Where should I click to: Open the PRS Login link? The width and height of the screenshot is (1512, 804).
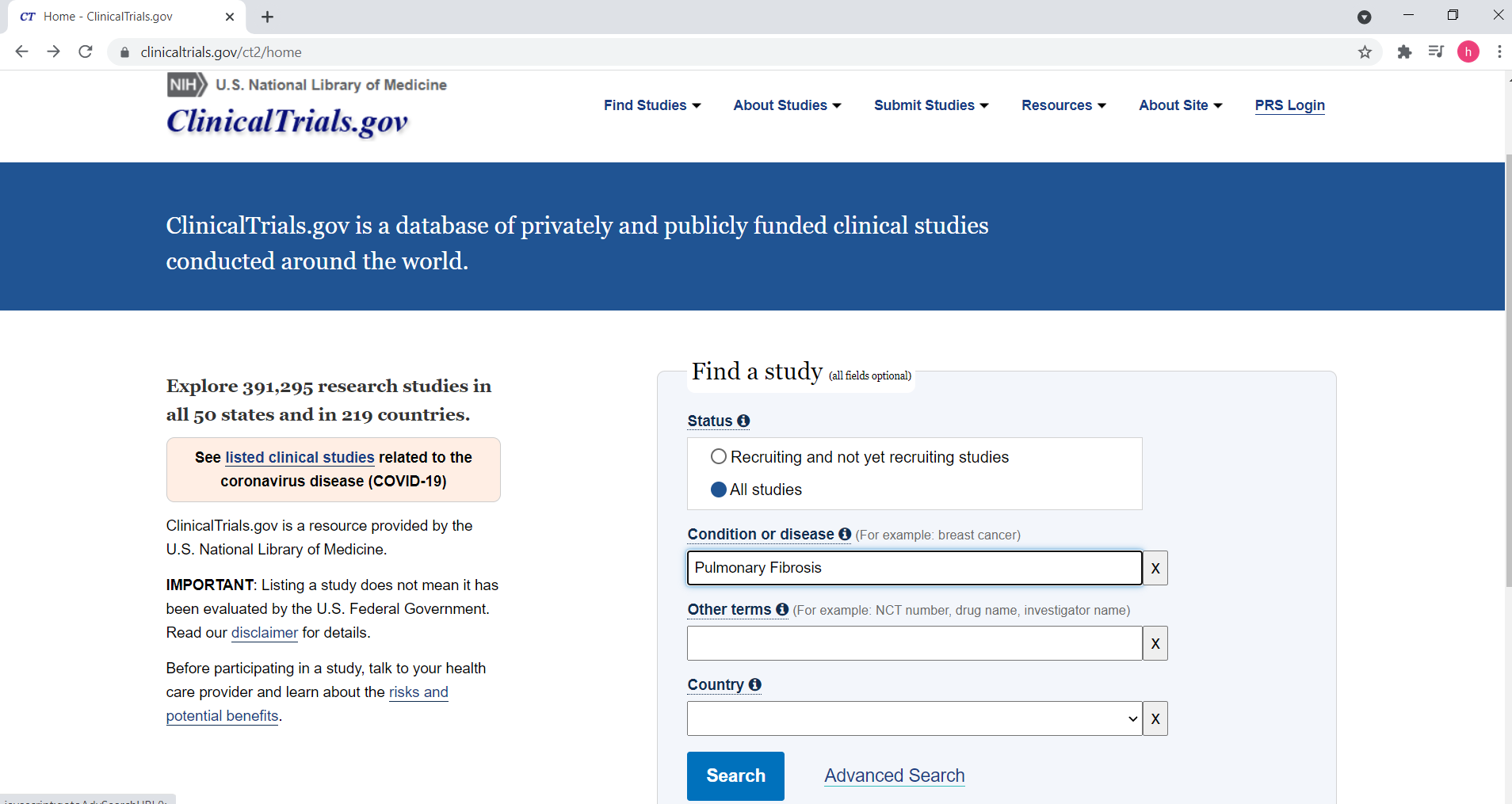1289,105
